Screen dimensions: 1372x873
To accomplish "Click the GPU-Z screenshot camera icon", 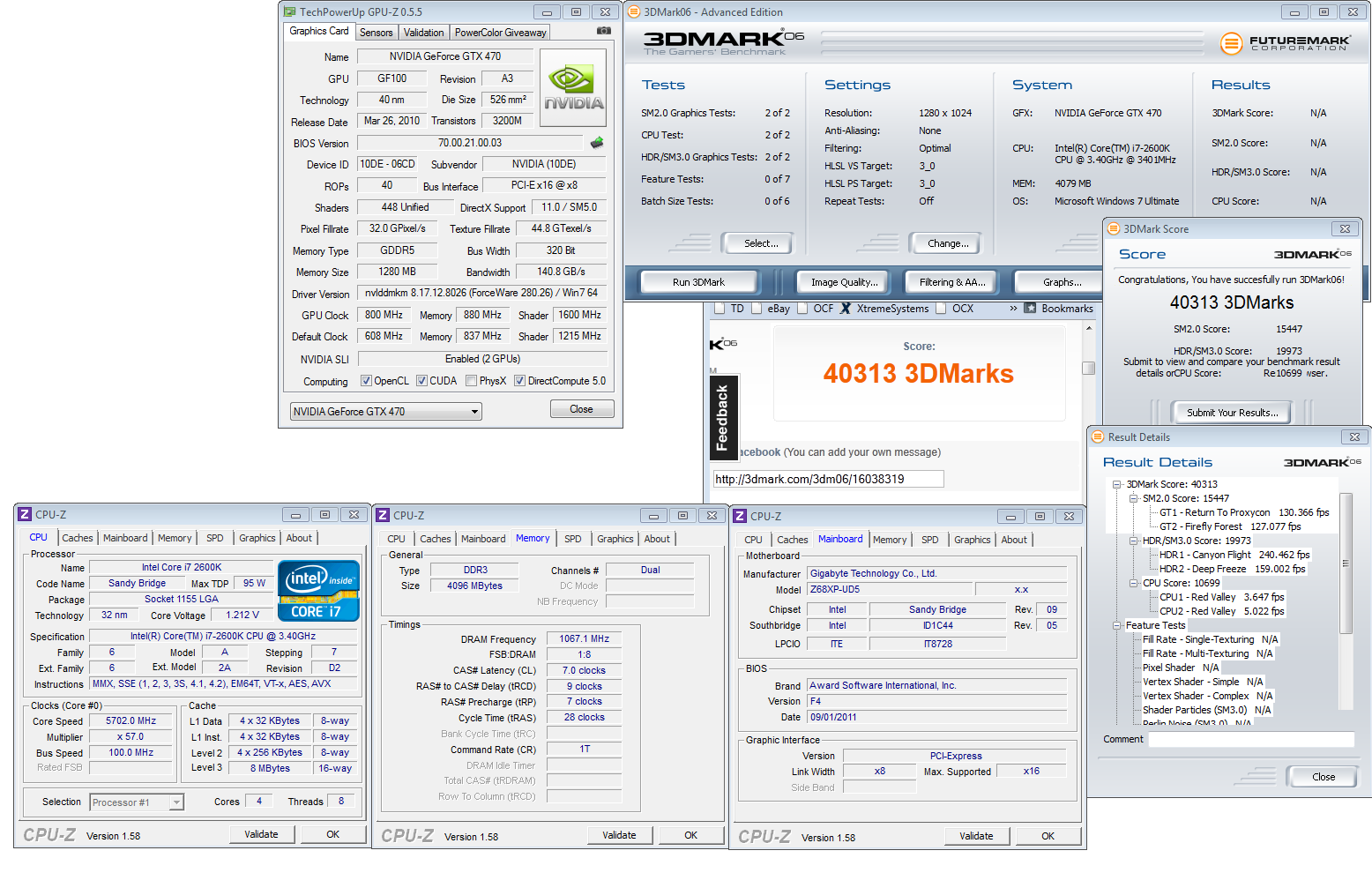I will (604, 31).
